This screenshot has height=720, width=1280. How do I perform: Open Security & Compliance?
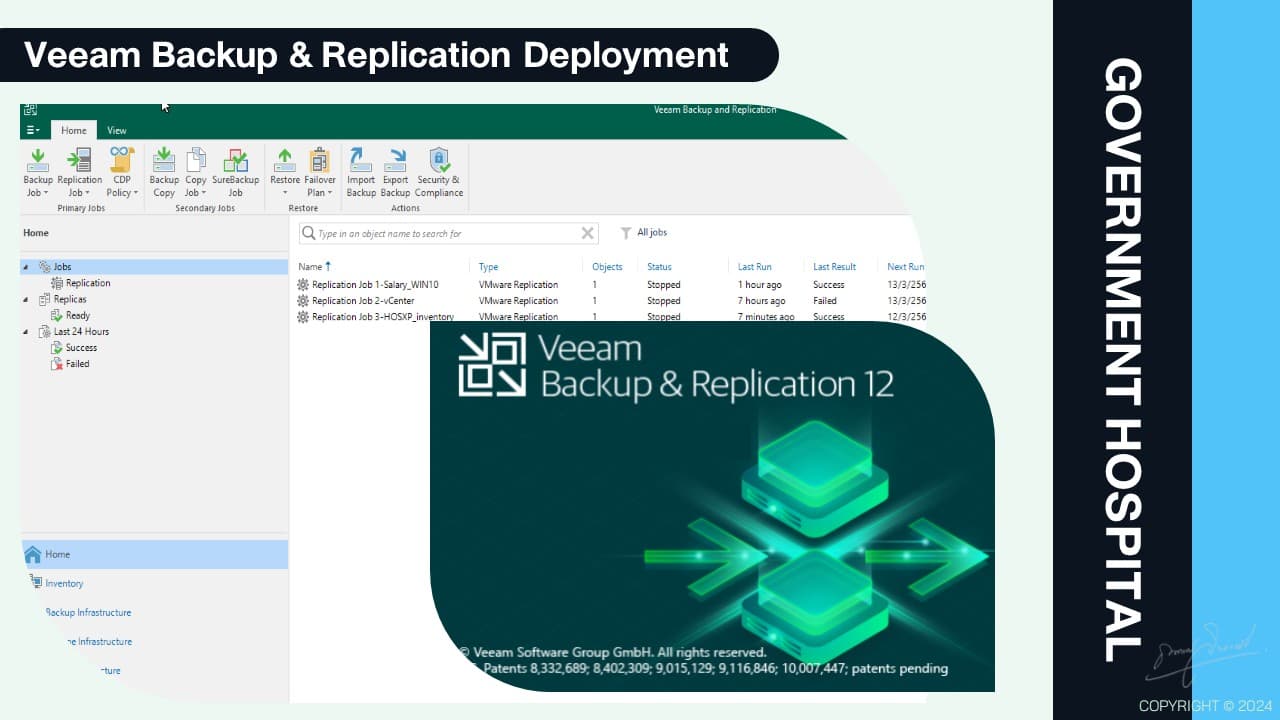tap(439, 172)
